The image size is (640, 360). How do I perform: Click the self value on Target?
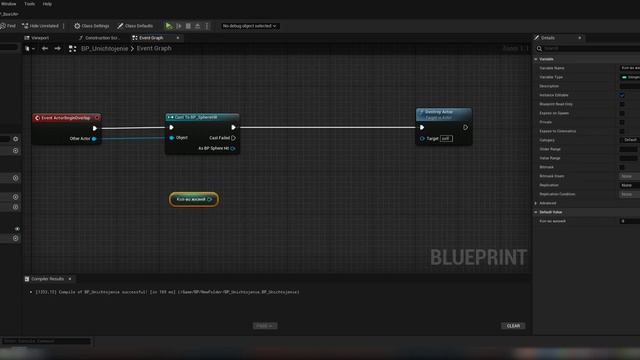446,139
